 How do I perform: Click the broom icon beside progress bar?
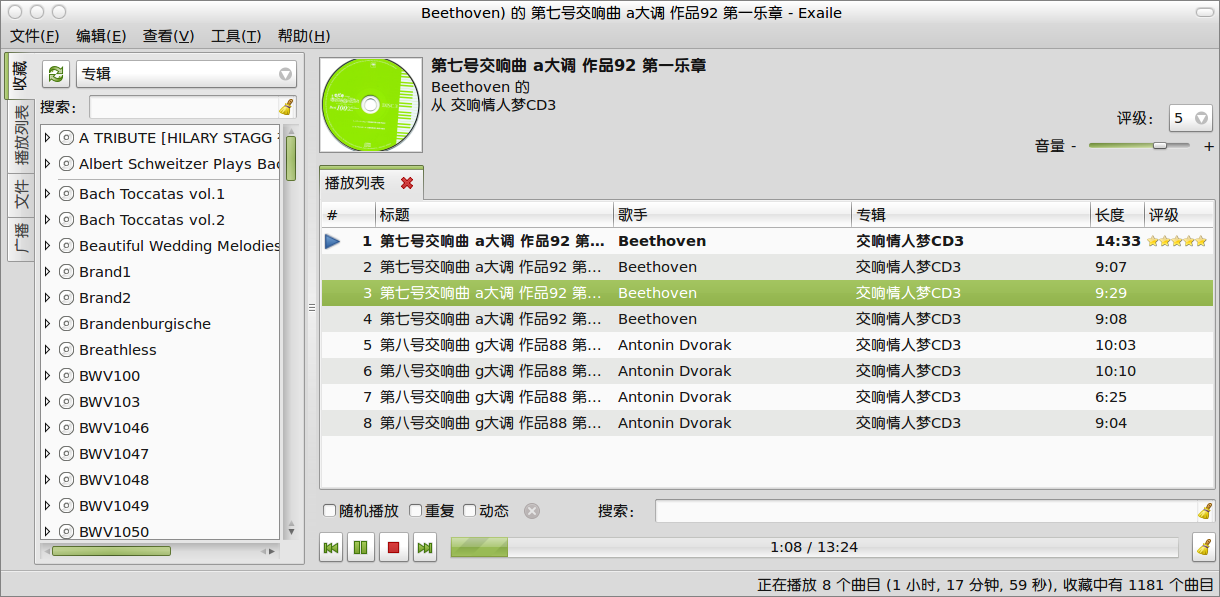[1204, 547]
